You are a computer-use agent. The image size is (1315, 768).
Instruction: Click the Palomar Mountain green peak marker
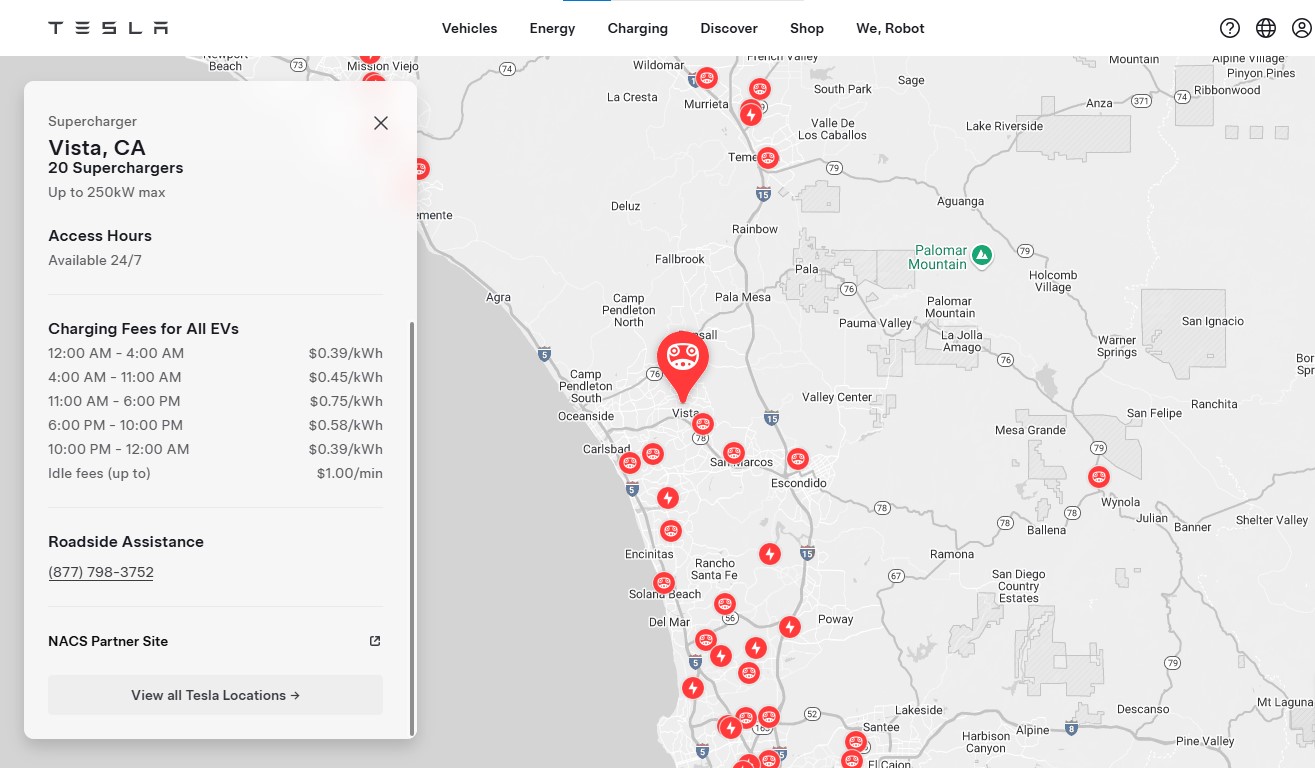(982, 256)
